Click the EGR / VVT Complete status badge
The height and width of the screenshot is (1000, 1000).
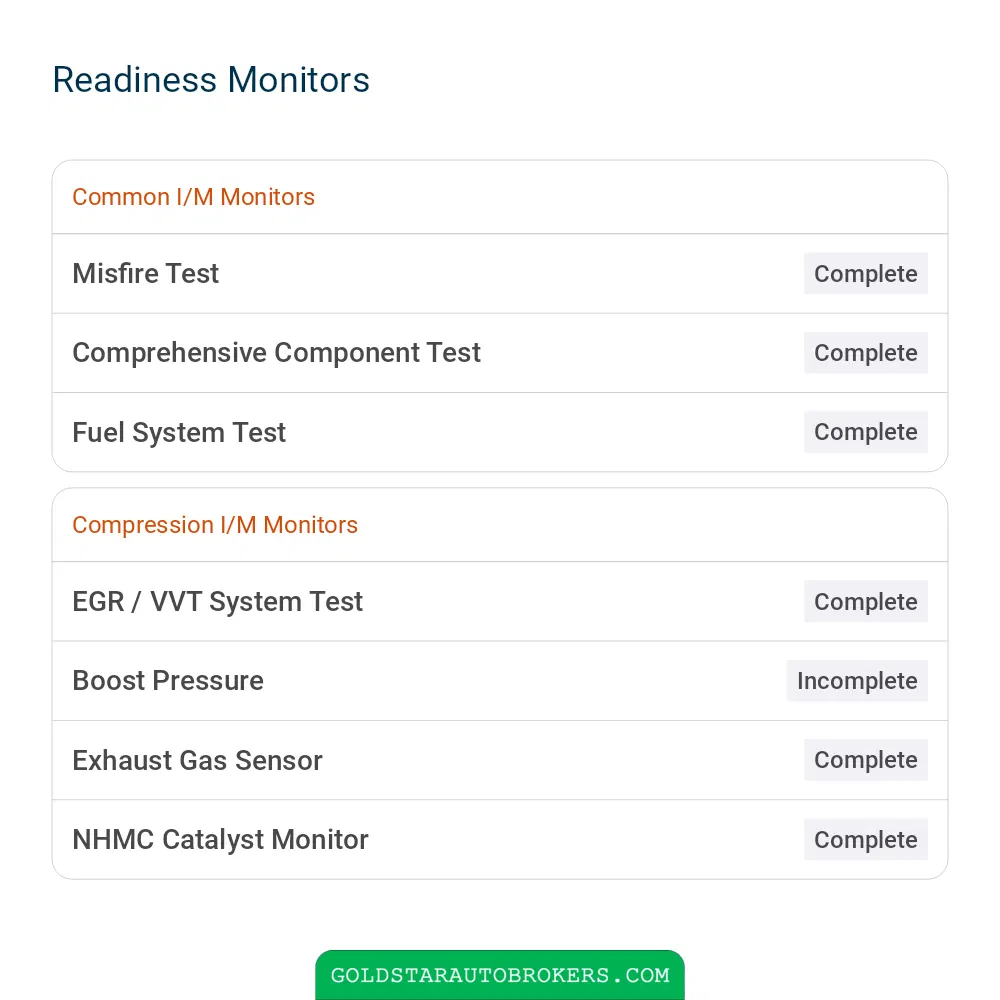pyautogui.click(x=865, y=601)
